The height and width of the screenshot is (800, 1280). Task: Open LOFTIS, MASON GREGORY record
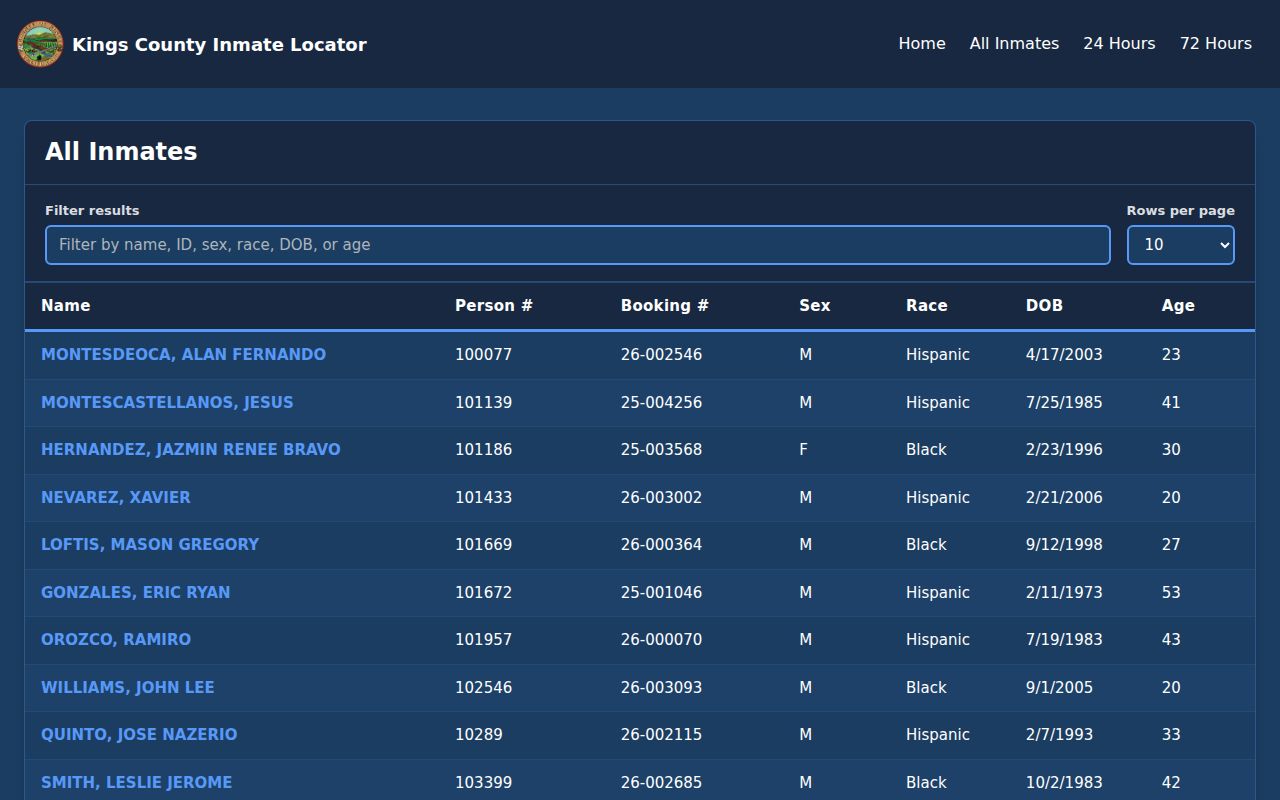coord(150,545)
